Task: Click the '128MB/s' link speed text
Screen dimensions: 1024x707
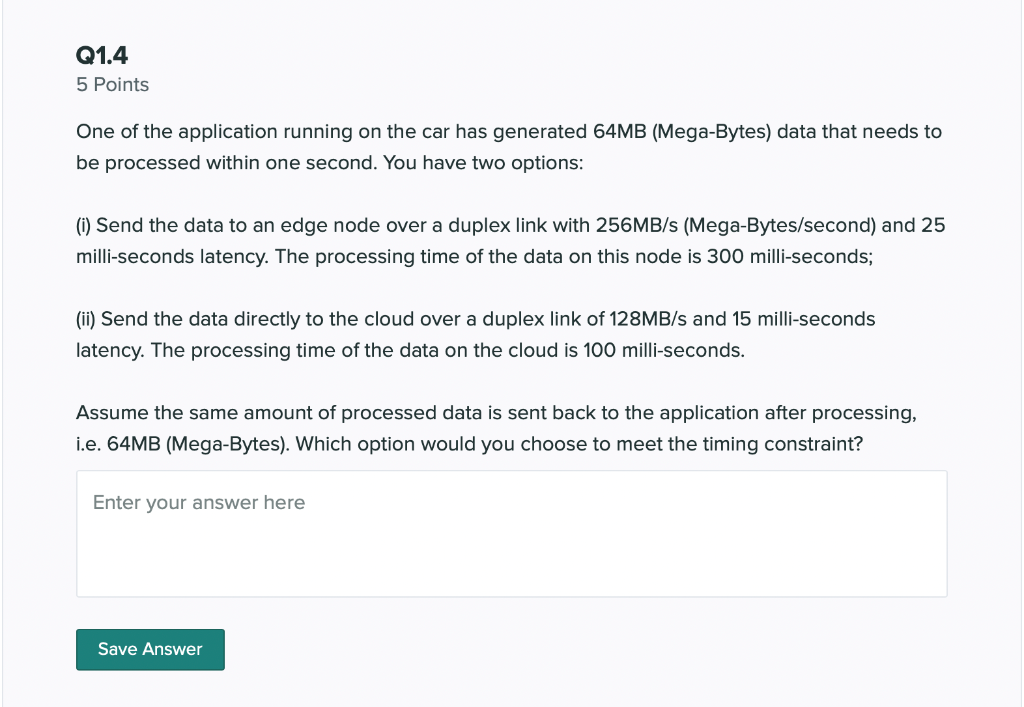Action: (648, 319)
